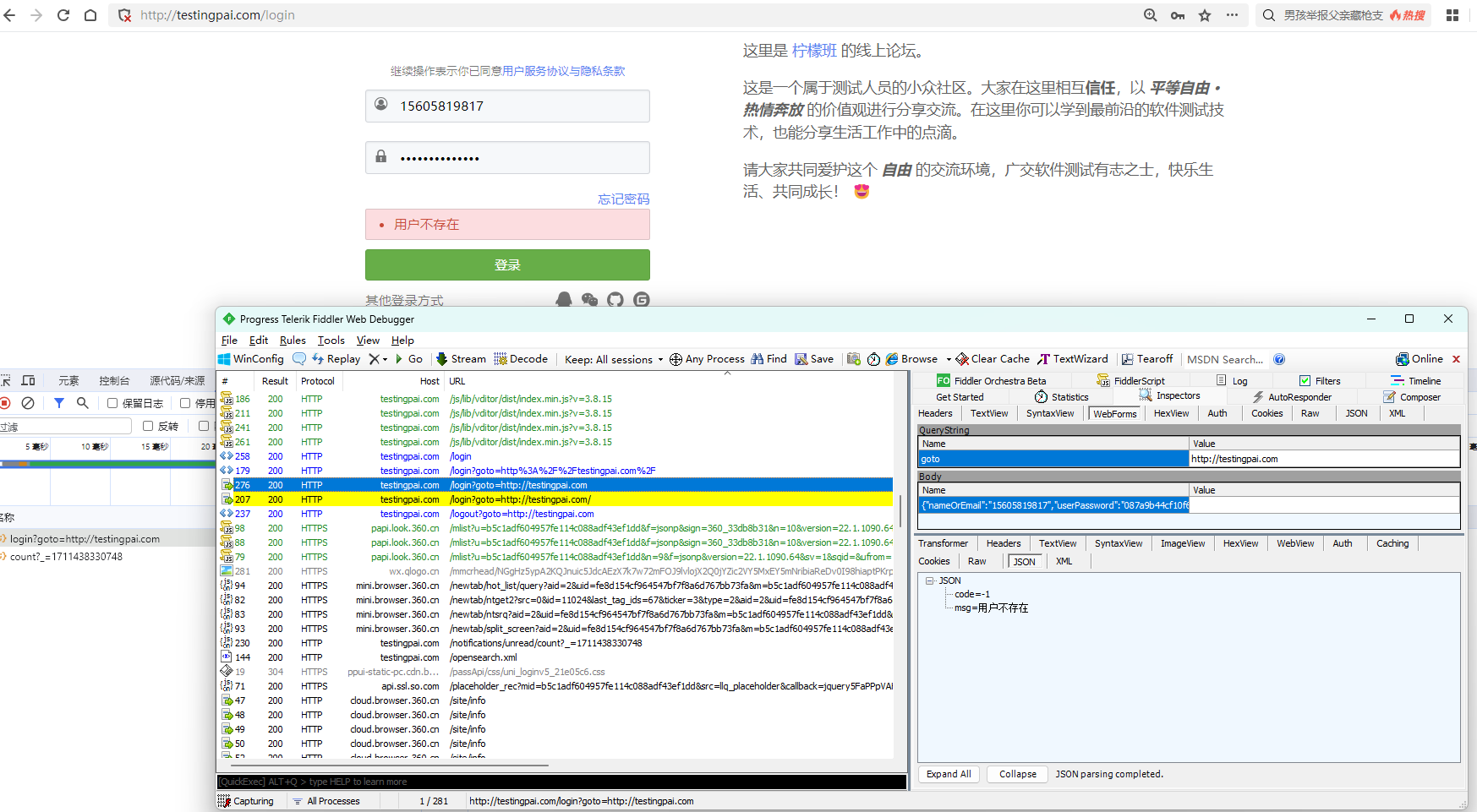The height and width of the screenshot is (812, 1477).
Task: Open the DevTools 控制台 tab
Action: 114,381
